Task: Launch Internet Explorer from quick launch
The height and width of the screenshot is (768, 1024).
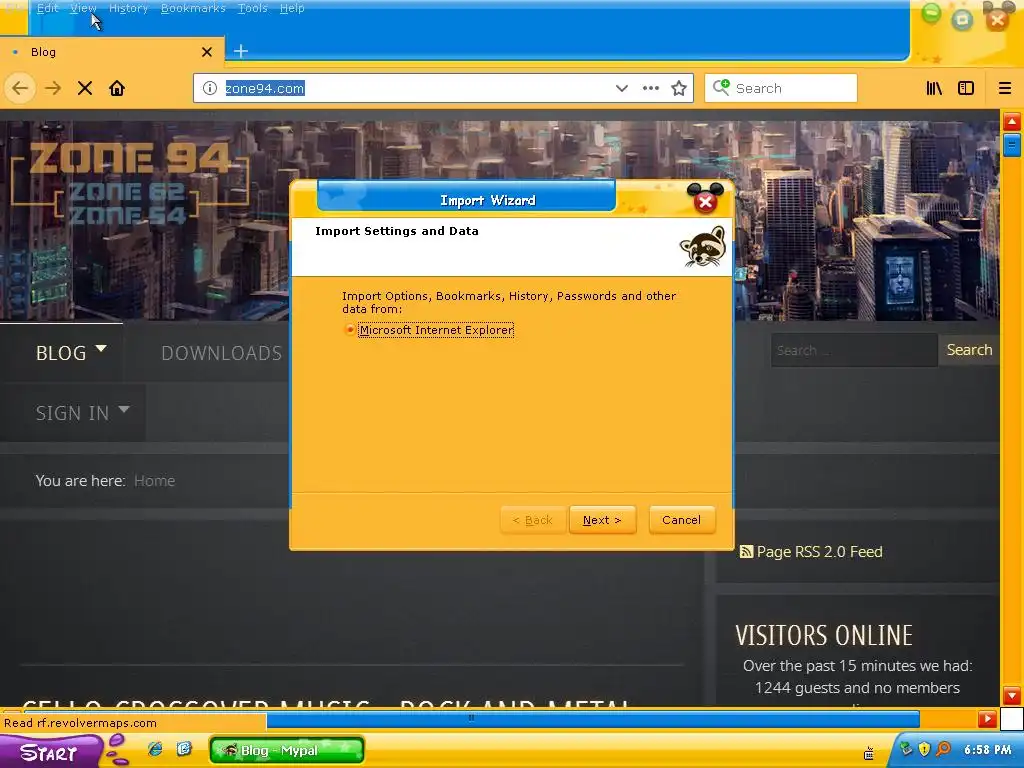Action: (155, 749)
